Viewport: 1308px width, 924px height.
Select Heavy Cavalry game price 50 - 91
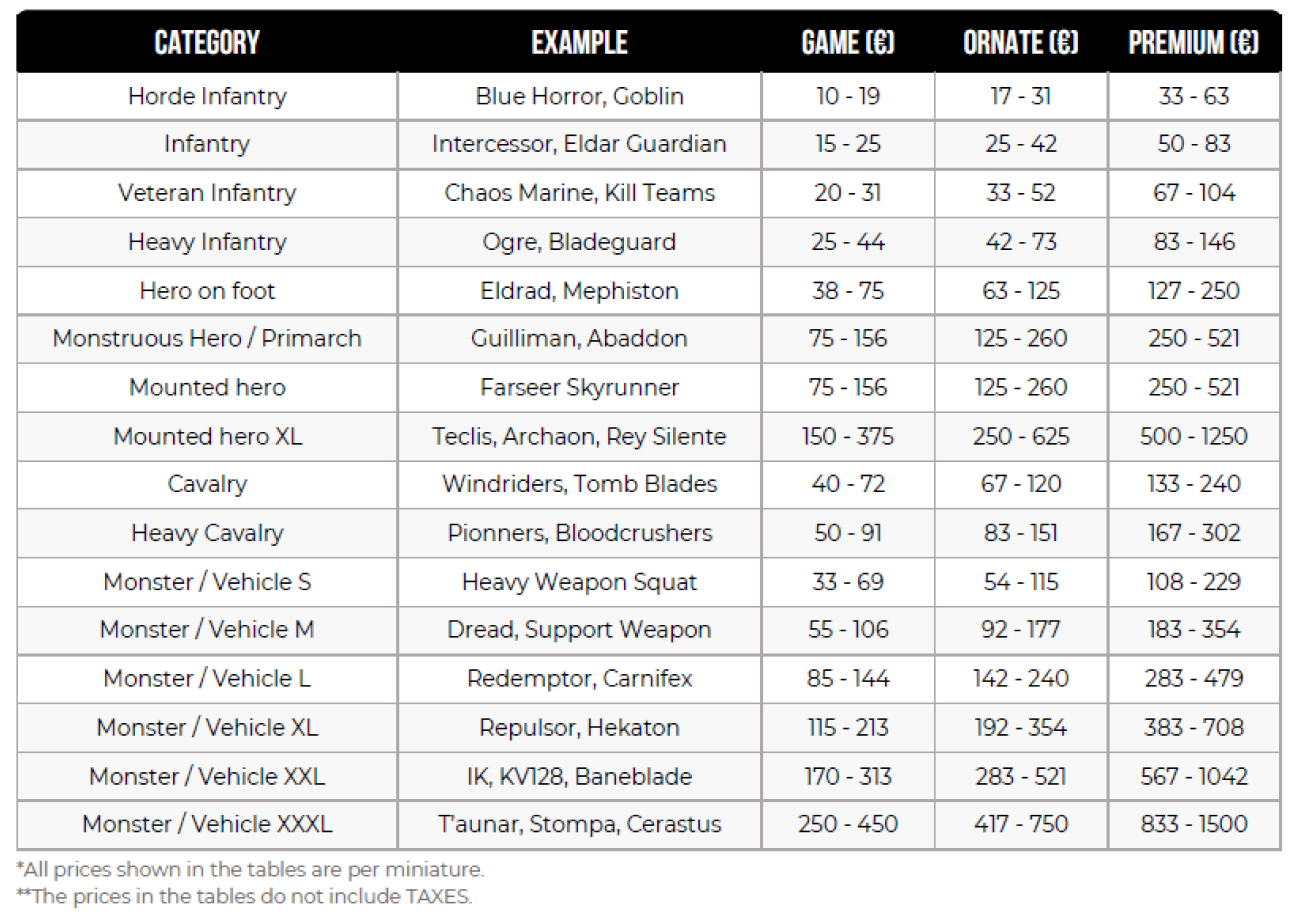[x=848, y=533]
